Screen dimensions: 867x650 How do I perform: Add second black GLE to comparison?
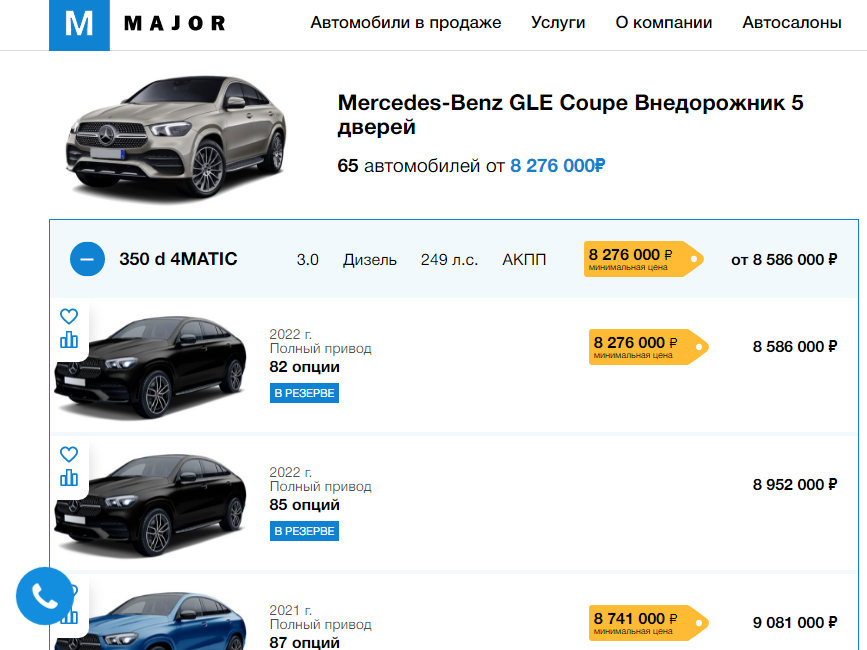coord(69,478)
